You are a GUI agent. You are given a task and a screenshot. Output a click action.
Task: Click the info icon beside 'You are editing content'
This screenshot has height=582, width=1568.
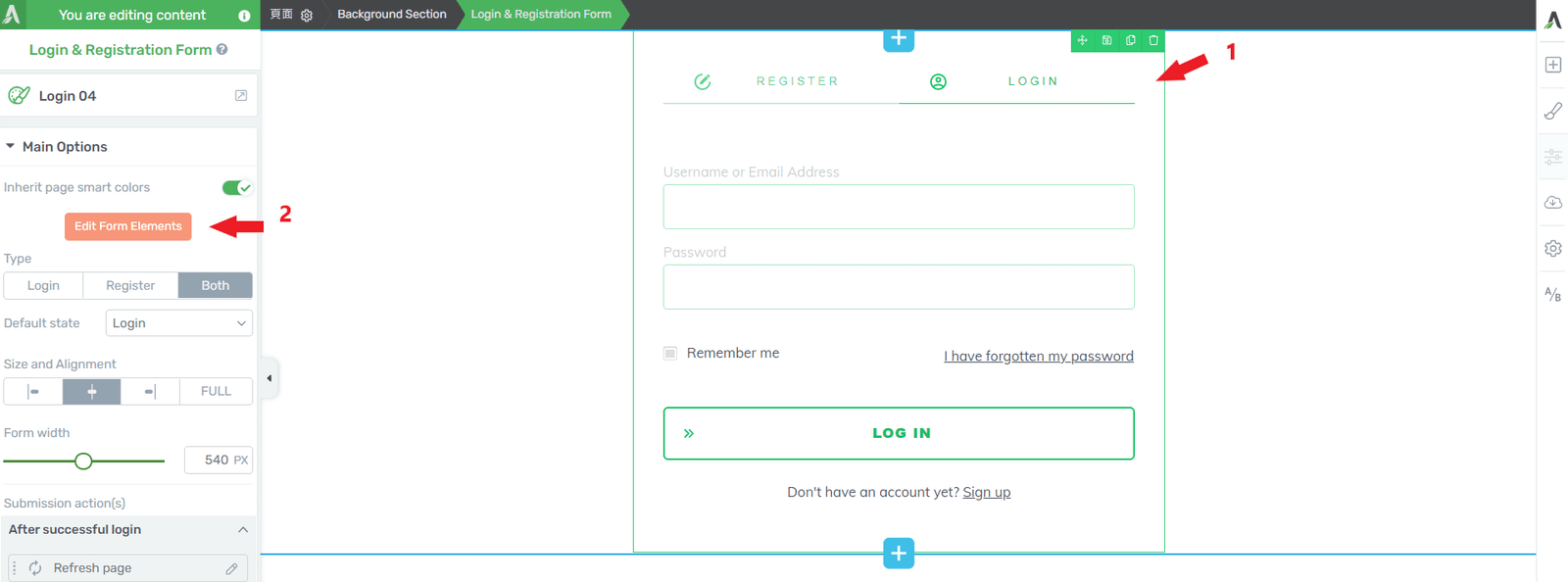coord(244,16)
